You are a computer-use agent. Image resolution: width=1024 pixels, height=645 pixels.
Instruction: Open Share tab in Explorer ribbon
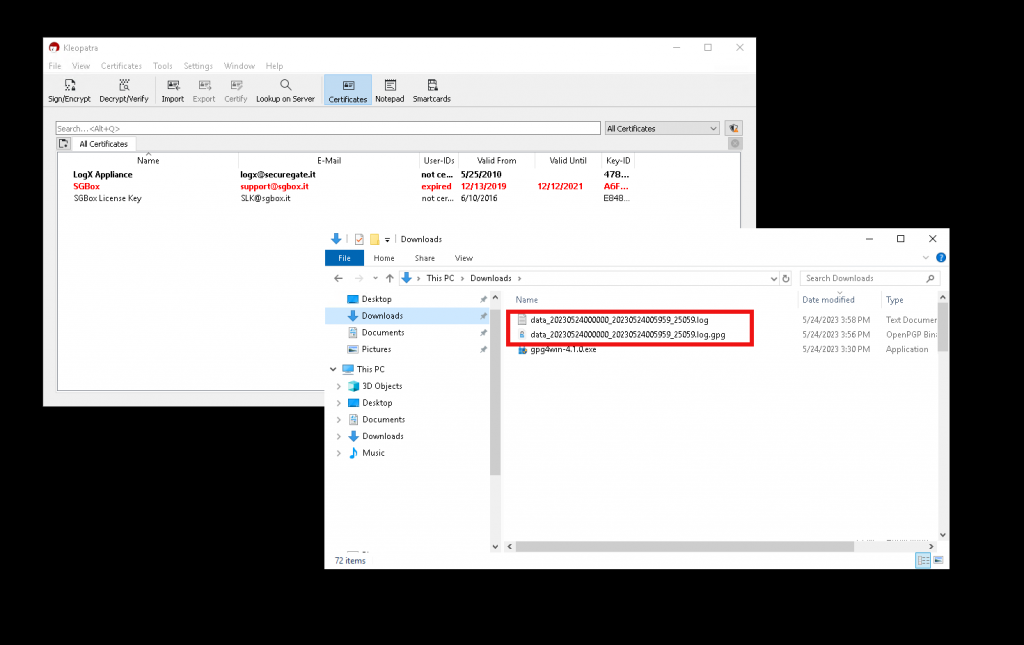pos(424,258)
